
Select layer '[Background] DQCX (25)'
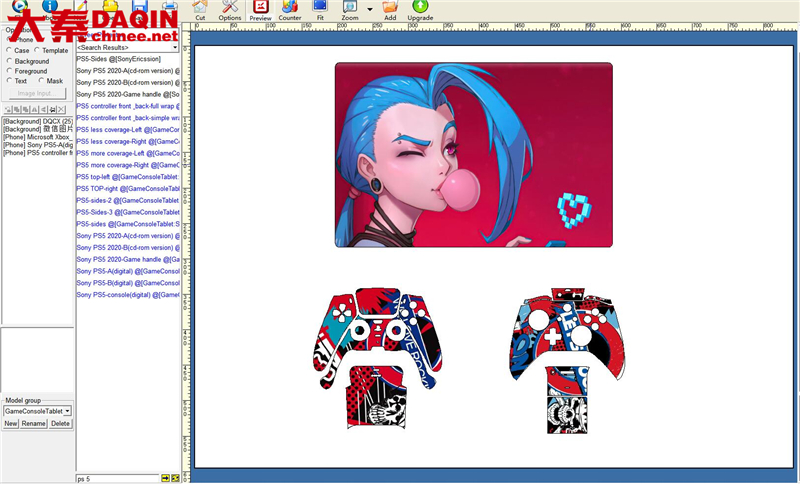pos(38,122)
